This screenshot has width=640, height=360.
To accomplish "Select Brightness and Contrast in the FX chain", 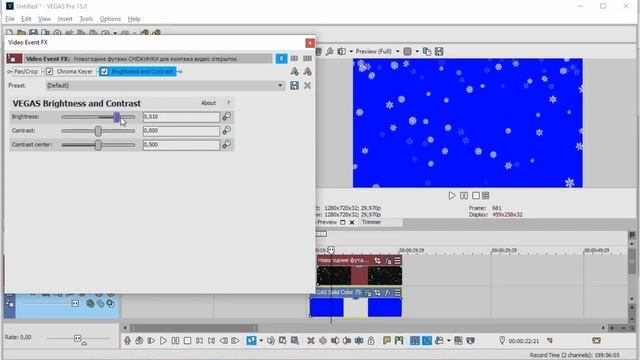I will click(x=142, y=71).
